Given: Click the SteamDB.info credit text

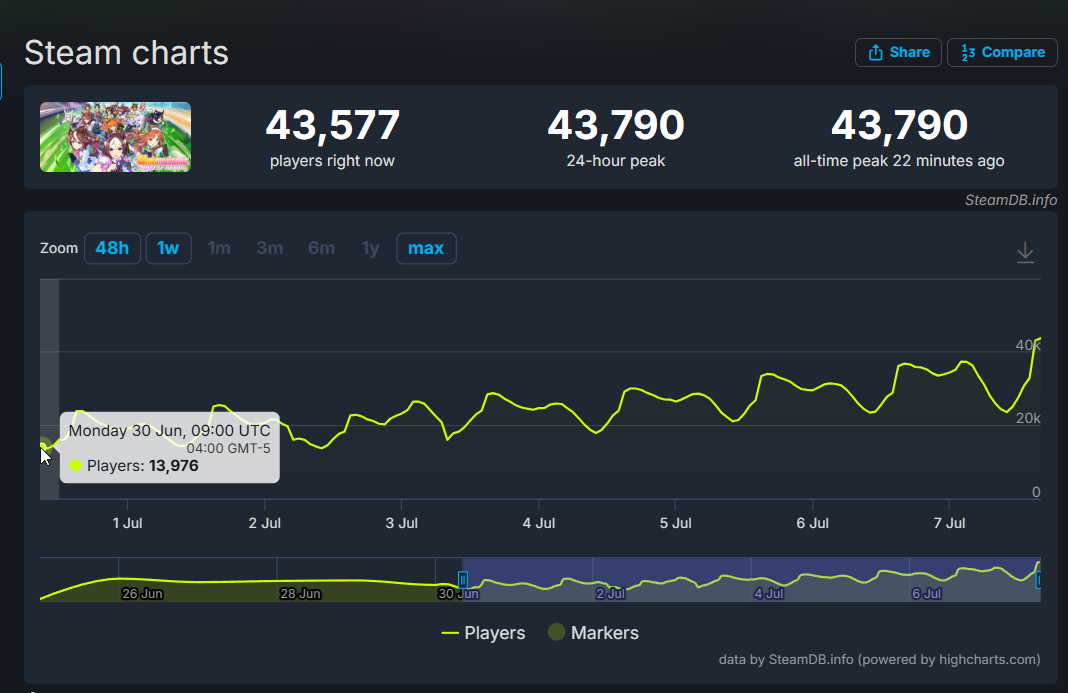Looking at the screenshot, I should pyautogui.click(x=1011, y=200).
